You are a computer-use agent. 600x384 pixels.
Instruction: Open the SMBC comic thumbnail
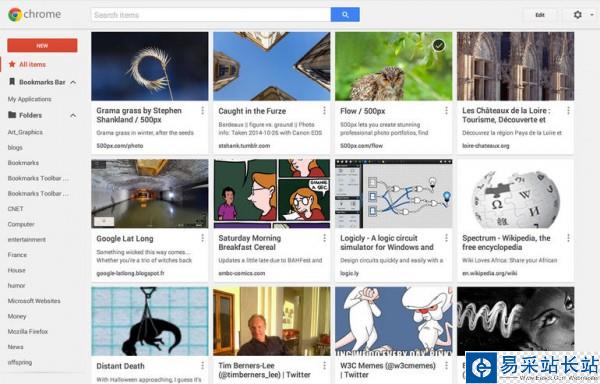(x=272, y=194)
